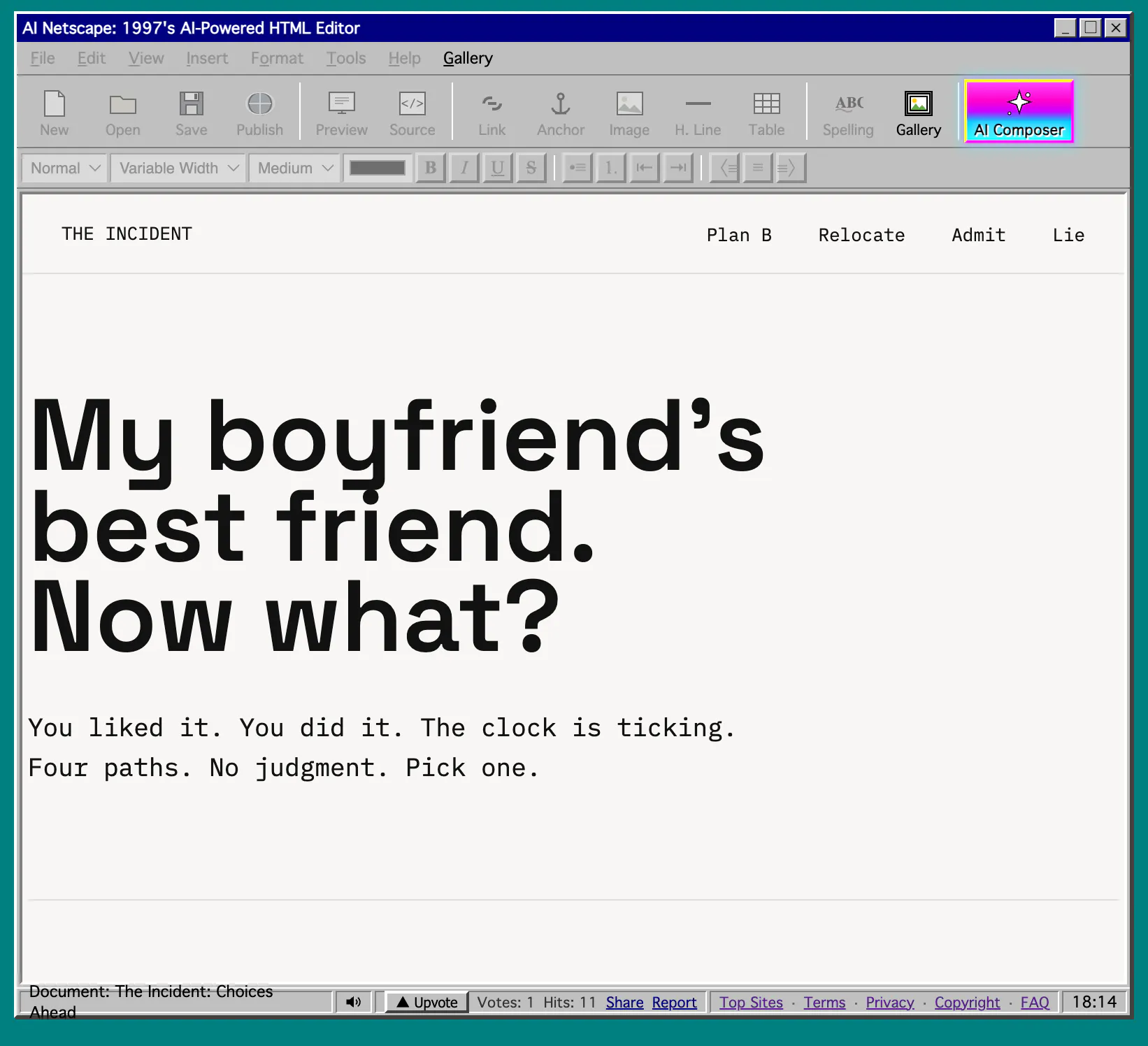The height and width of the screenshot is (1046, 1148).
Task: Maximize the AI Netscape window
Action: click(1090, 28)
